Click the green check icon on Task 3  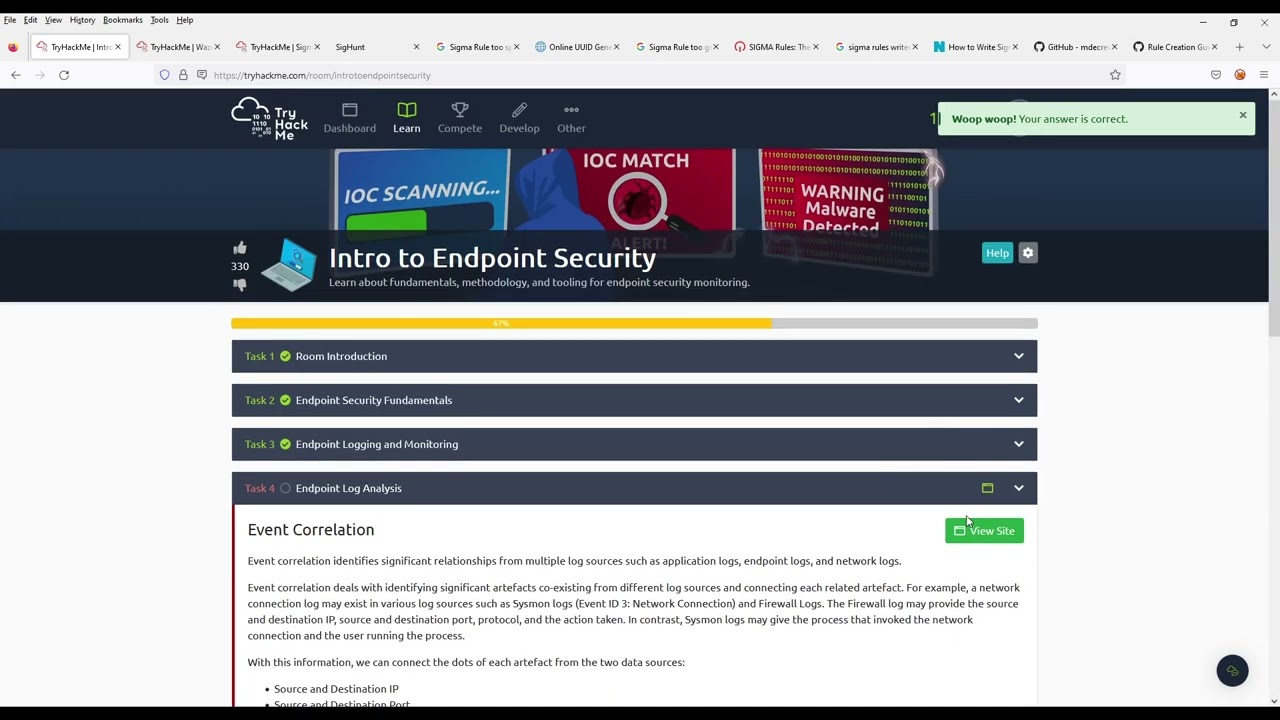(x=285, y=444)
